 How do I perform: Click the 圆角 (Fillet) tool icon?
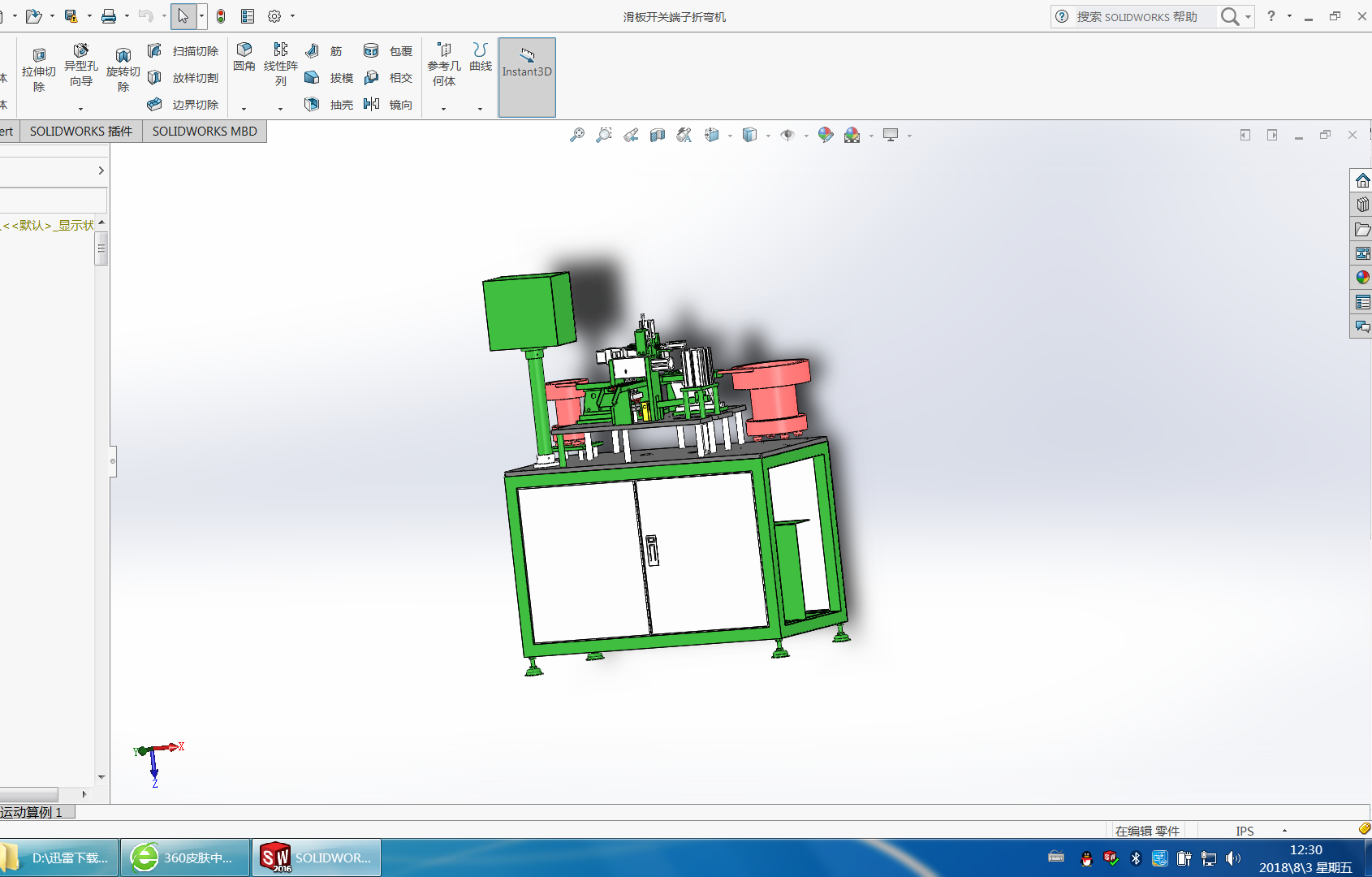pyautogui.click(x=244, y=50)
